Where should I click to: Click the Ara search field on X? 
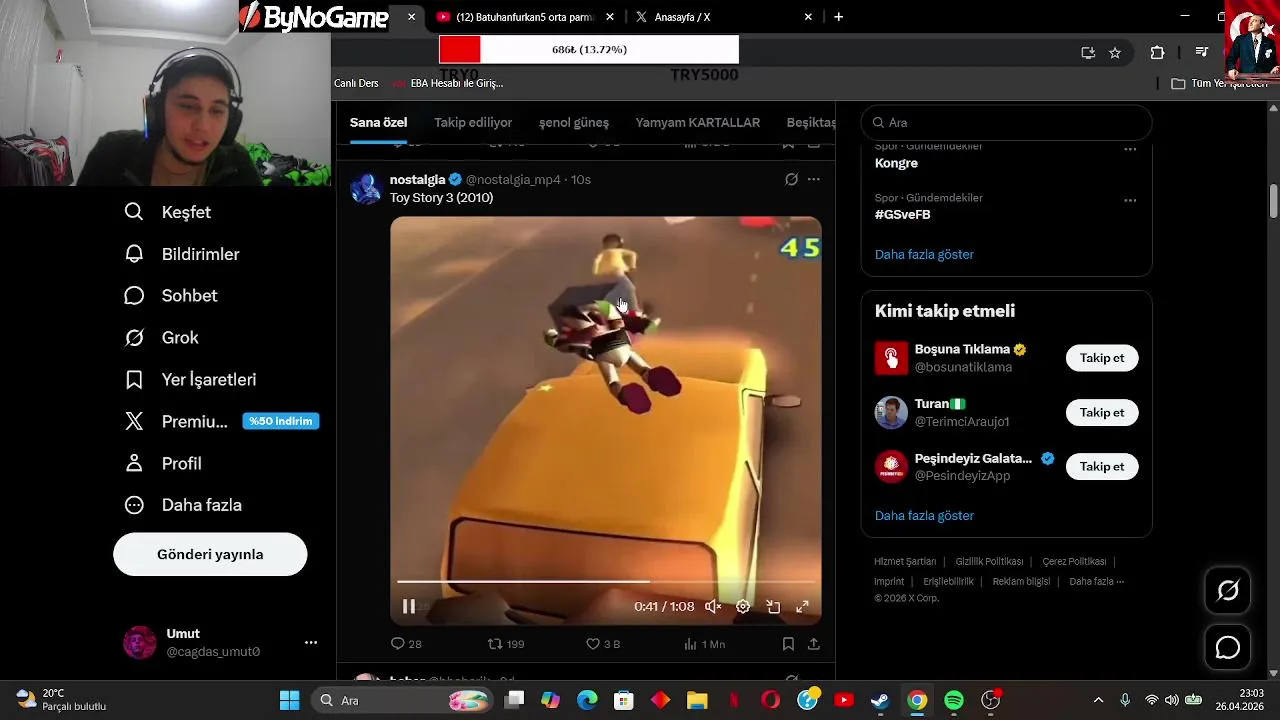click(1006, 122)
